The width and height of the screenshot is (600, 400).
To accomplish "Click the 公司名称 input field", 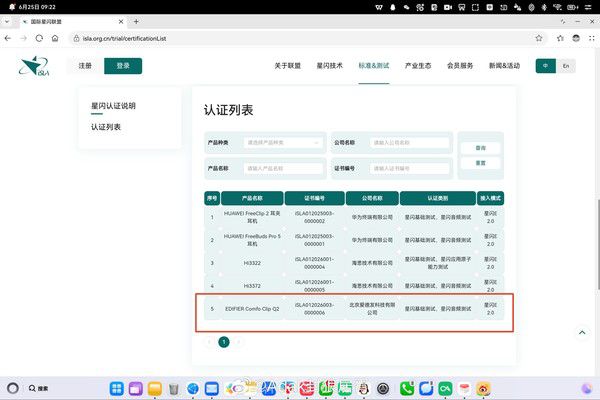I will coord(409,142).
